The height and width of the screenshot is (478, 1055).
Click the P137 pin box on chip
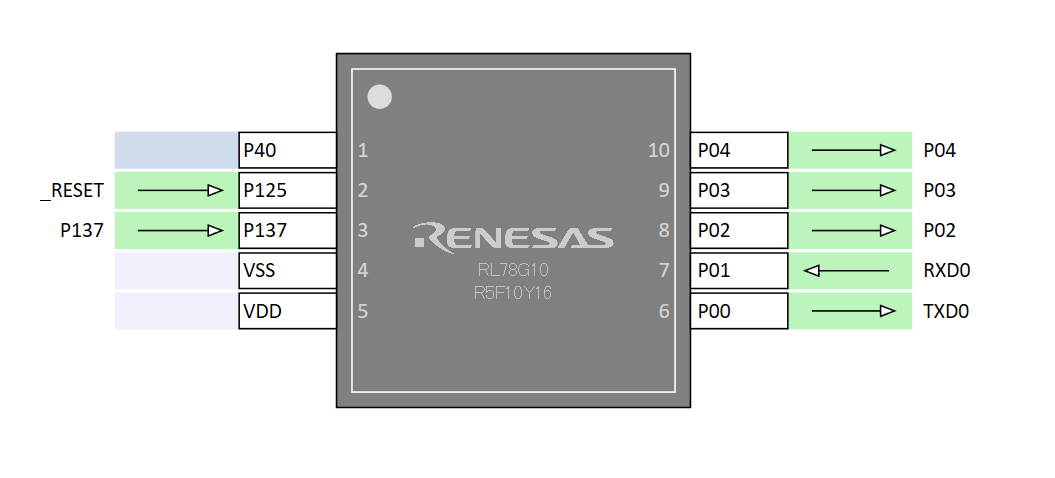(x=287, y=230)
